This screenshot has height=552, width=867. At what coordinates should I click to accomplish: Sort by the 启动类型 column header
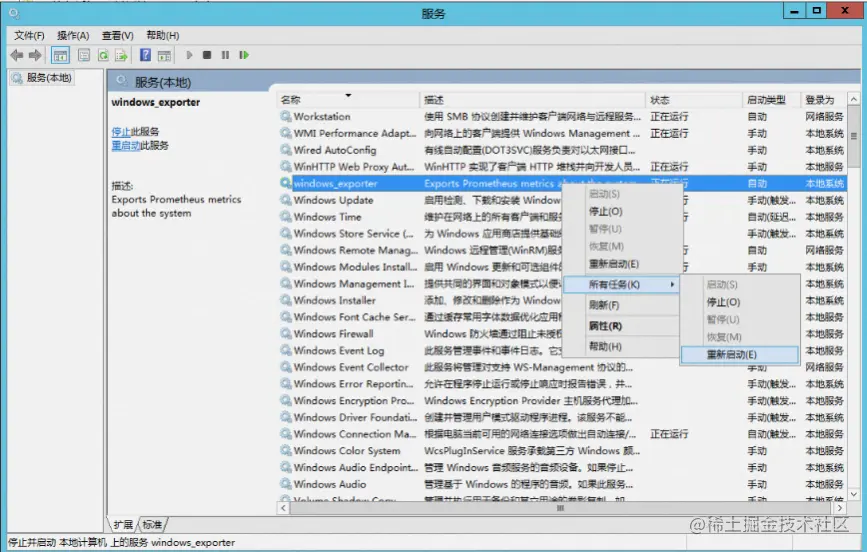point(771,100)
